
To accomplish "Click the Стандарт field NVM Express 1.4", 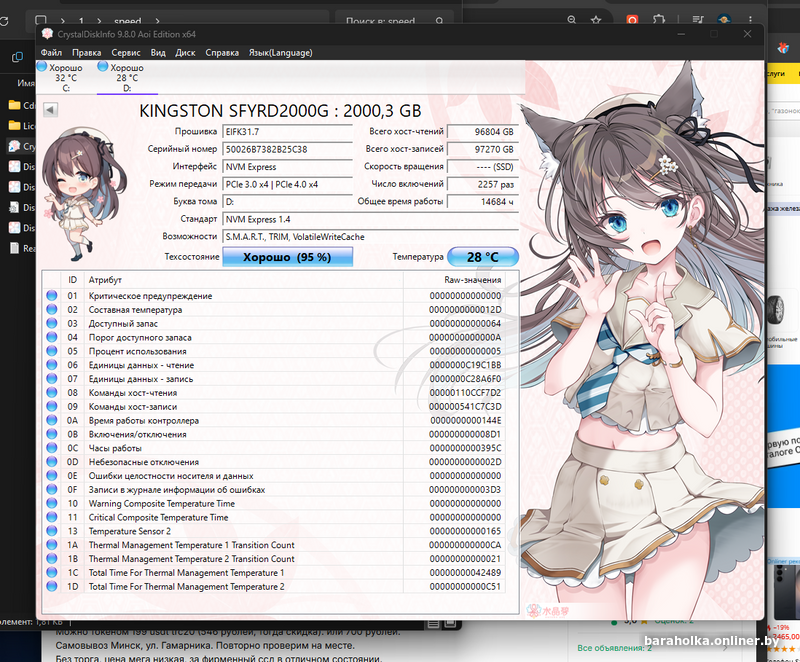I will click(x=370, y=219).
